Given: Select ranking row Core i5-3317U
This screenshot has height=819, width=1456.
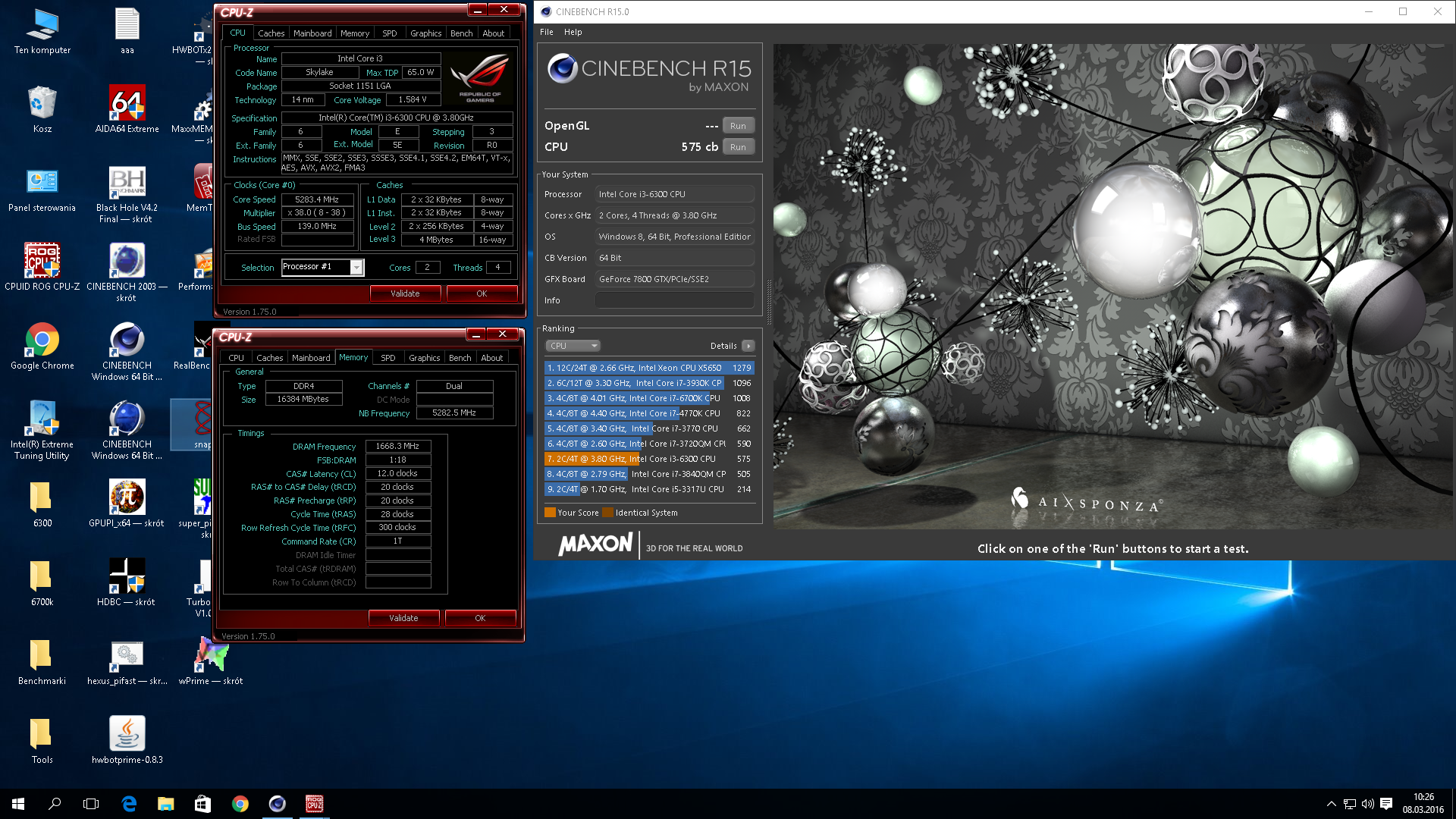Looking at the screenshot, I should pyautogui.click(x=649, y=489).
